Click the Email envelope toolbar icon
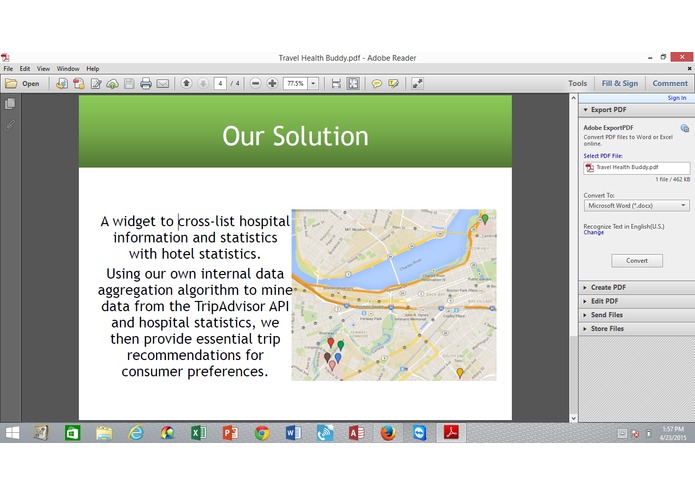The width and height of the screenshot is (695, 494). pos(163,83)
